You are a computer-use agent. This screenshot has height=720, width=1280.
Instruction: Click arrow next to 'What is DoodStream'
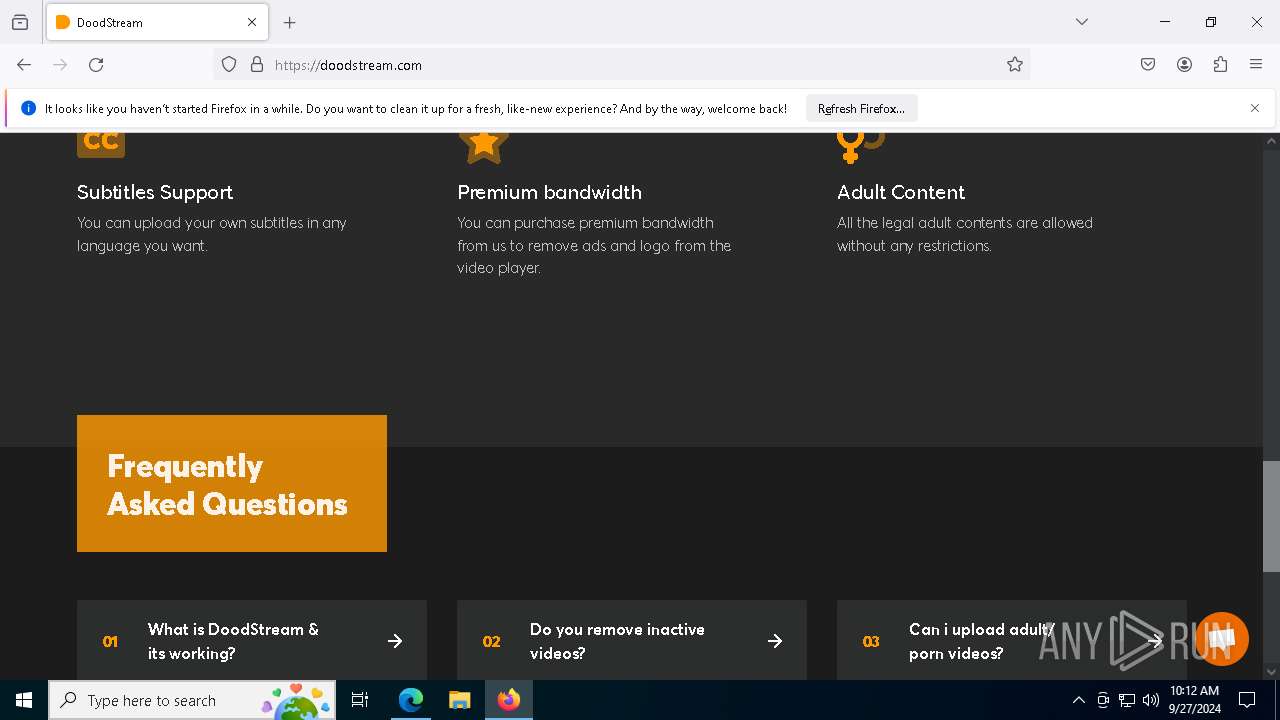pos(395,641)
